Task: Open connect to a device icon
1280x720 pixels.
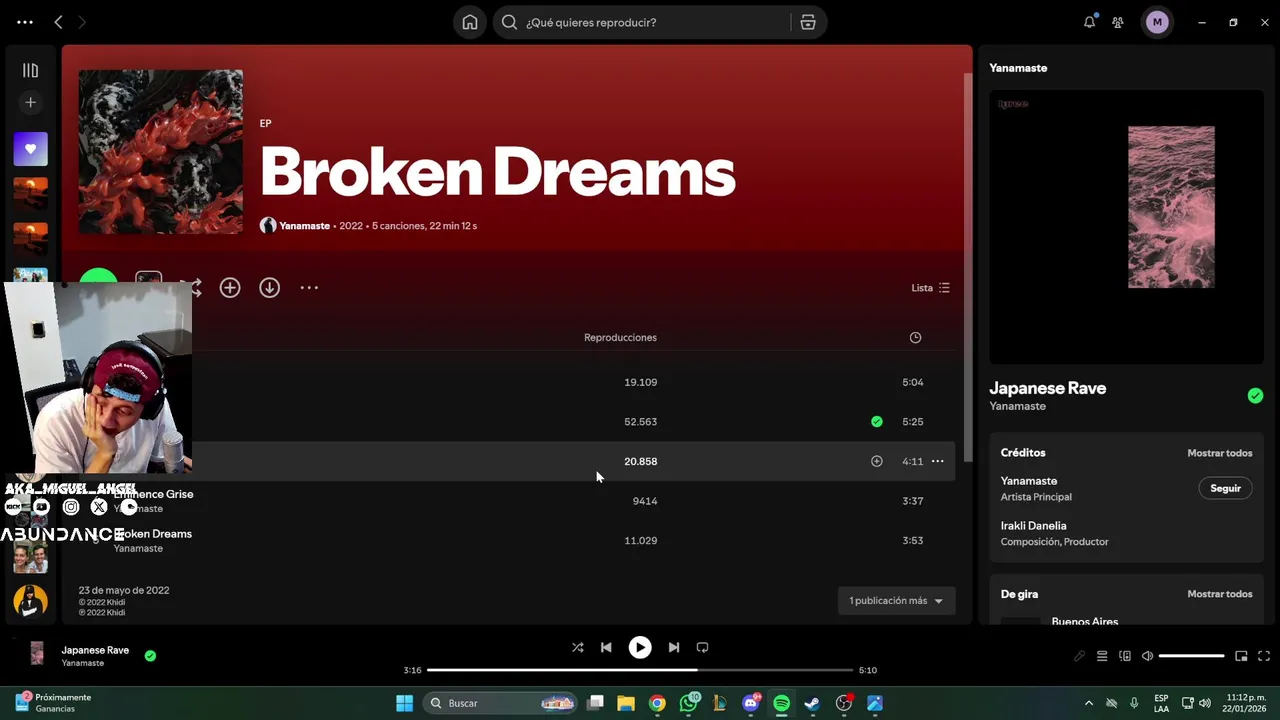Action: [1125, 656]
